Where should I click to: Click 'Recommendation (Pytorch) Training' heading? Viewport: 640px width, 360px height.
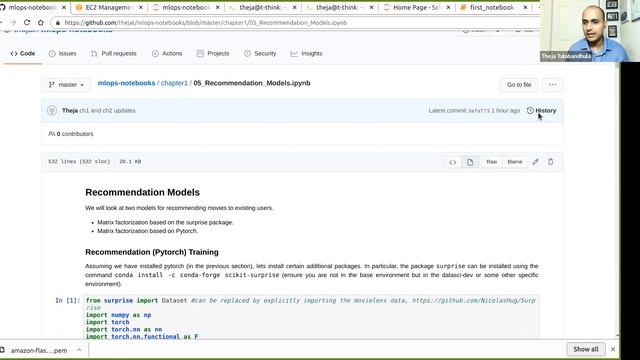coord(152,252)
